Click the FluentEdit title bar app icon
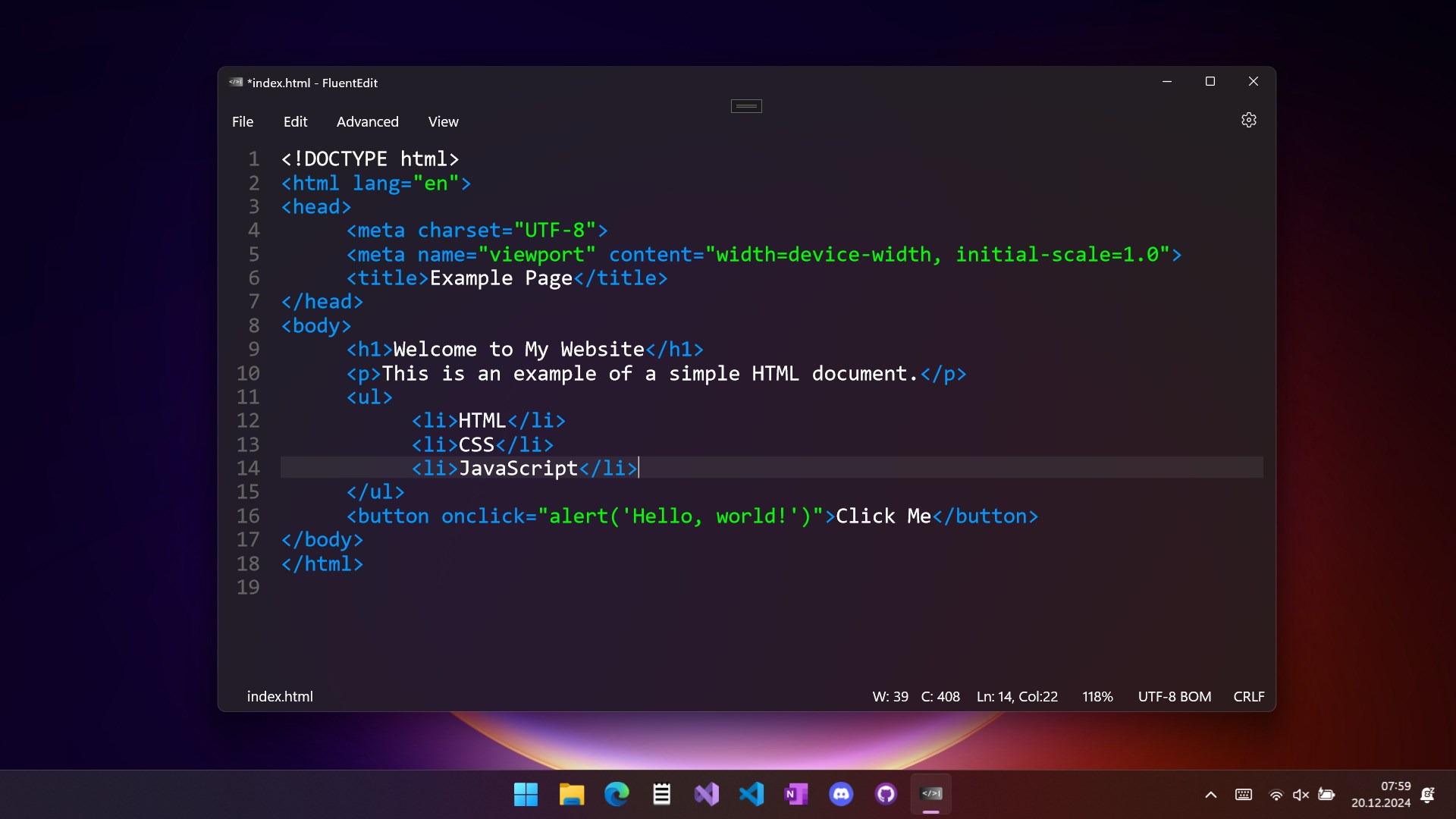The width and height of the screenshot is (1456, 819). [236, 83]
